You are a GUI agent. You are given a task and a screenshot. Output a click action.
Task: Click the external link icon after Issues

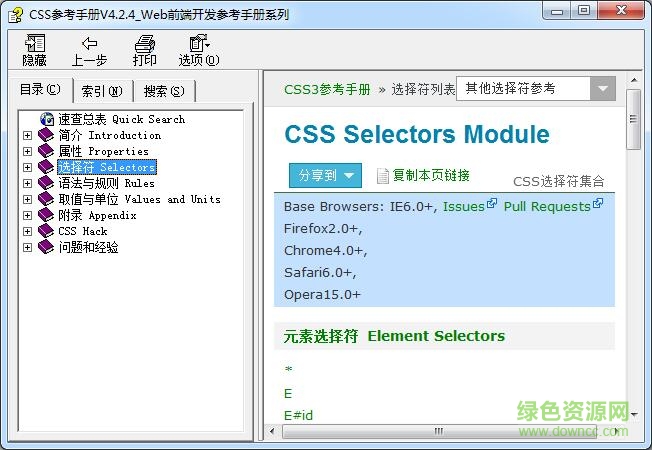point(492,203)
